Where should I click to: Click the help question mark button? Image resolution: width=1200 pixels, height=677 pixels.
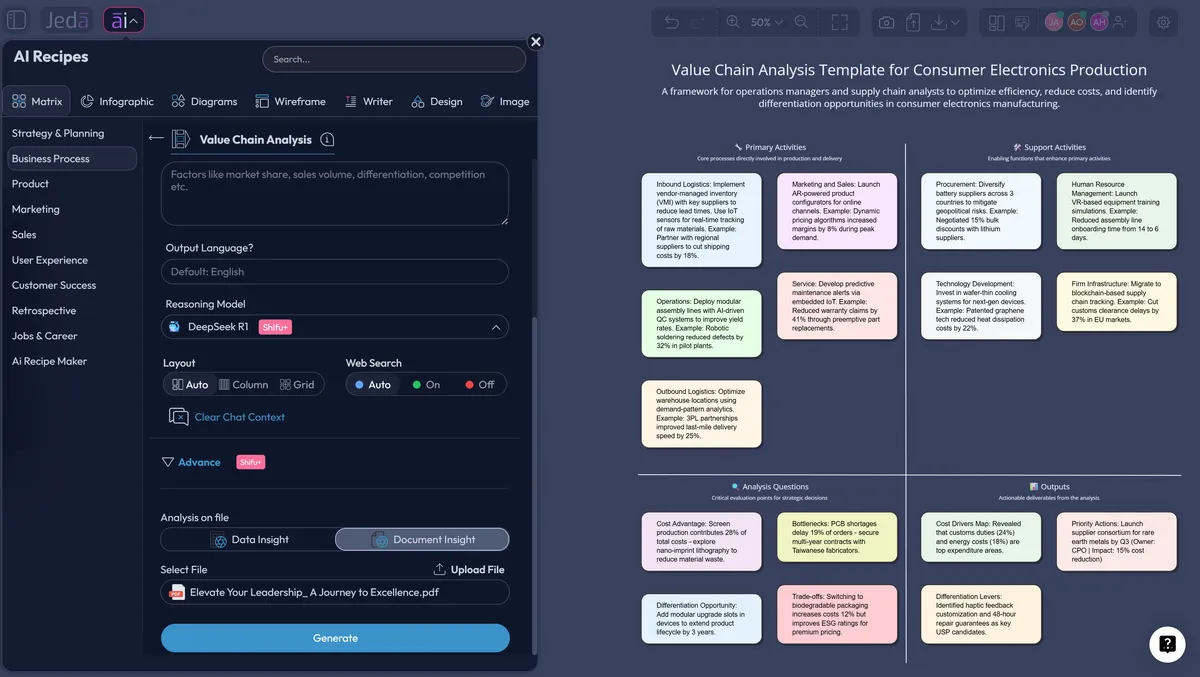(x=1167, y=645)
